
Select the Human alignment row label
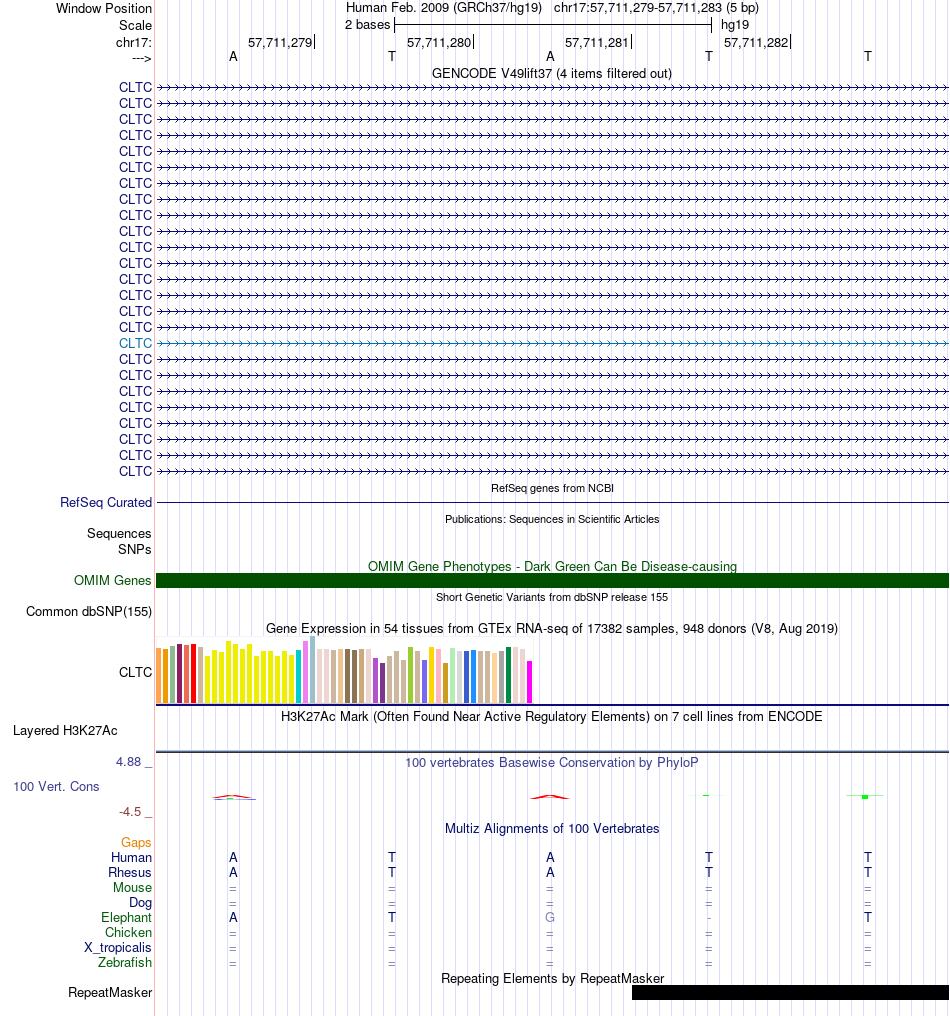[x=131, y=857]
